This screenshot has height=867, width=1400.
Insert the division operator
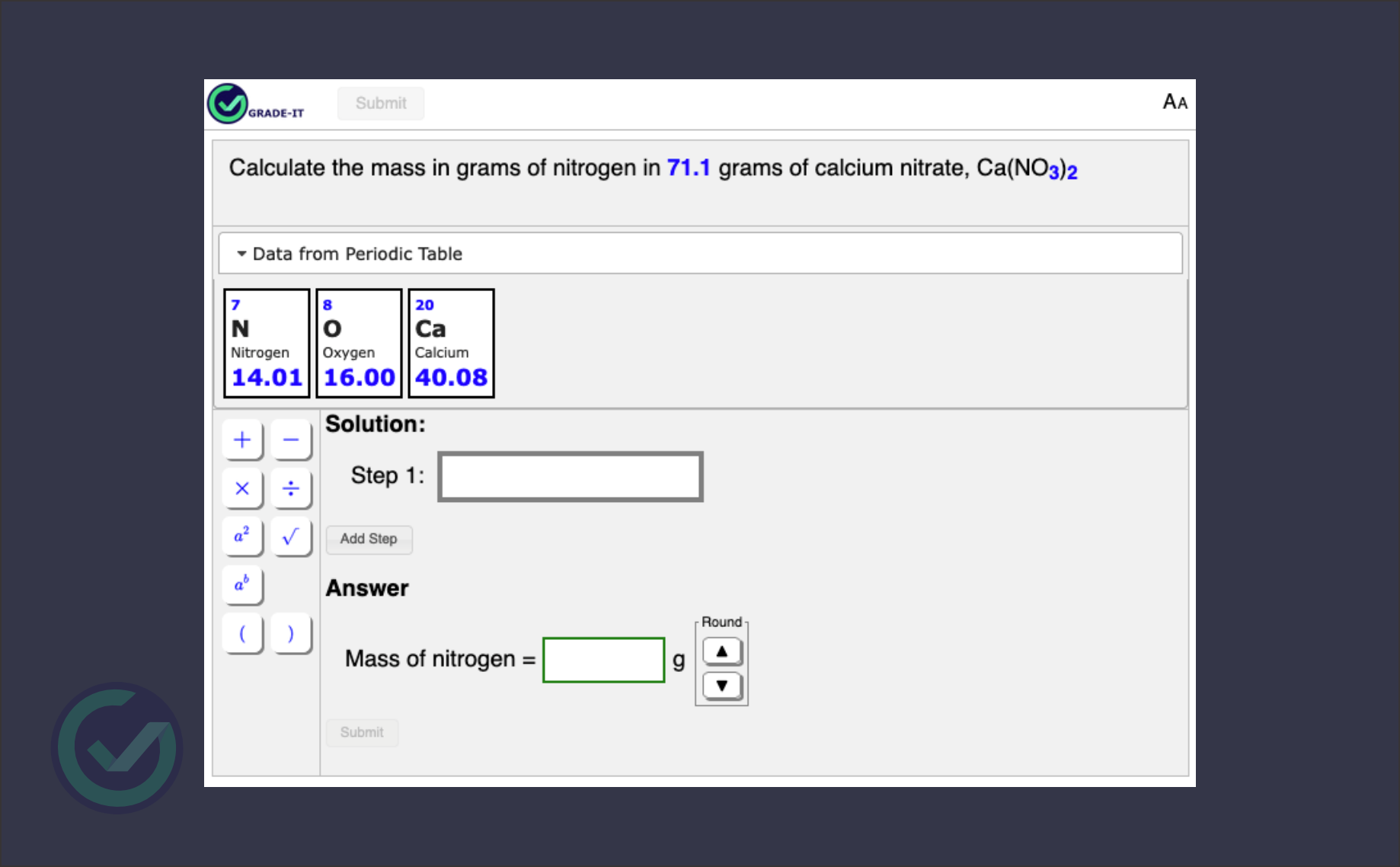[x=291, y=488]
